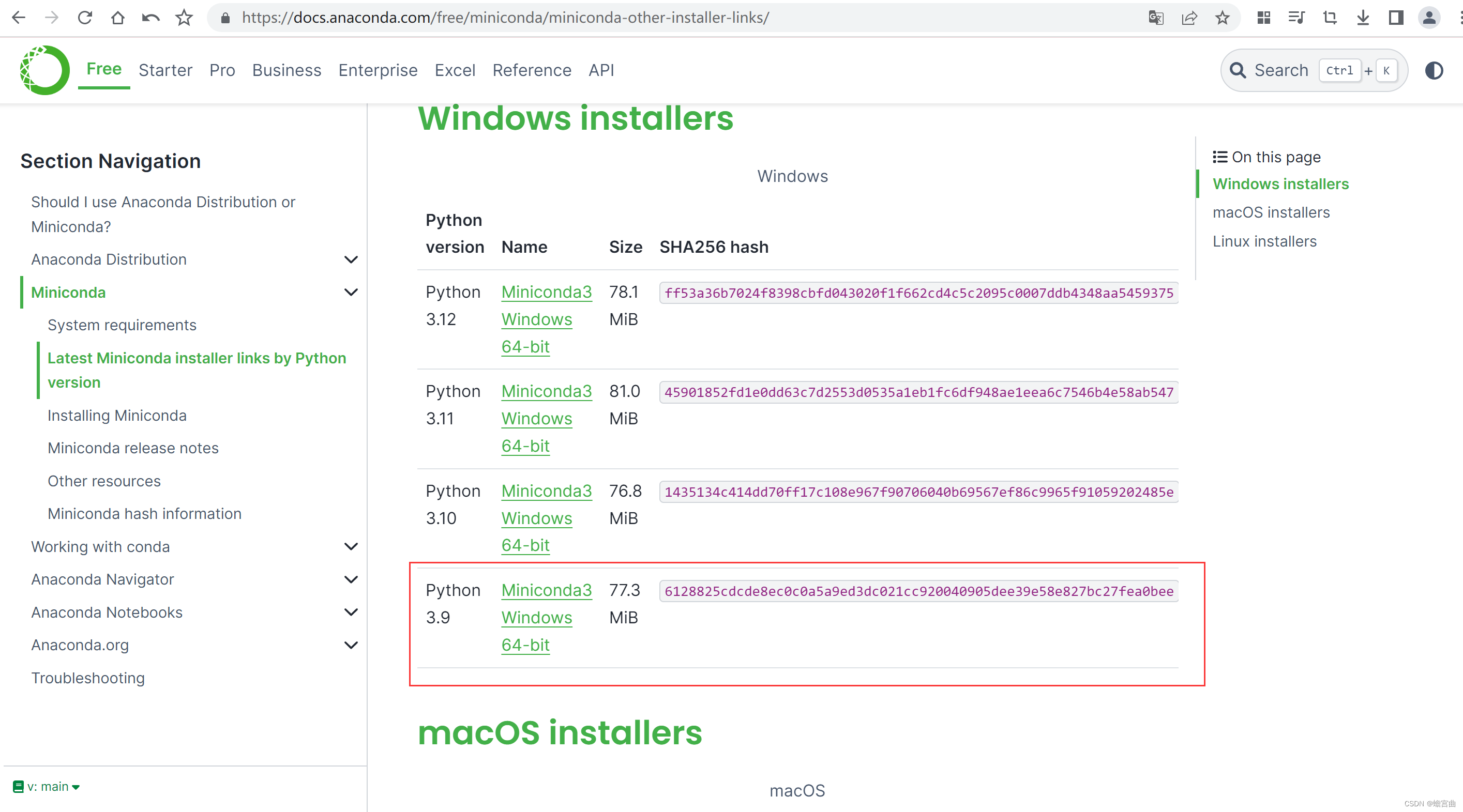Click the search magnifier icon

point(1238,70)
